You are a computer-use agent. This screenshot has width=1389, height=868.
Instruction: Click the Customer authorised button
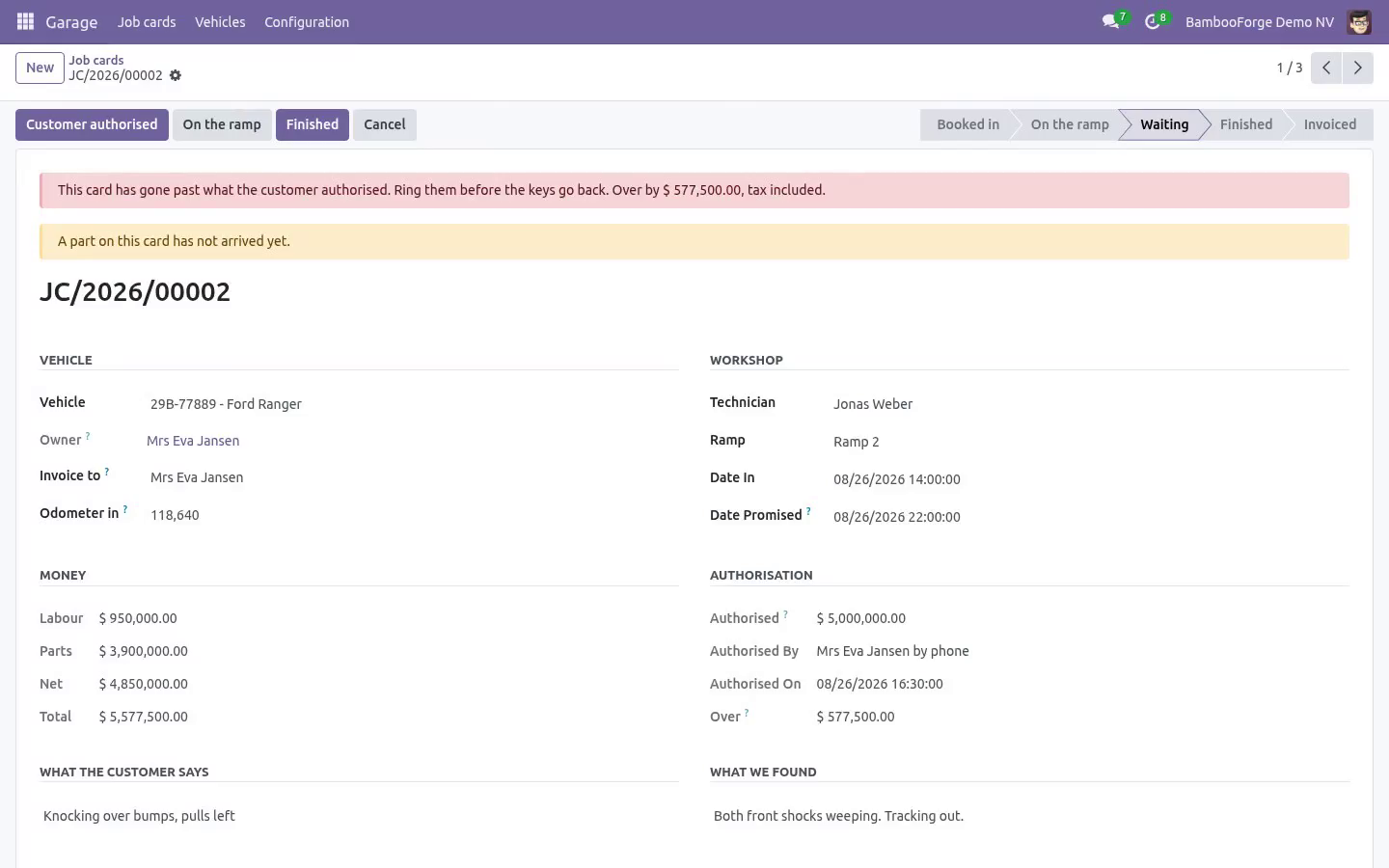click(x=92, y=124)
